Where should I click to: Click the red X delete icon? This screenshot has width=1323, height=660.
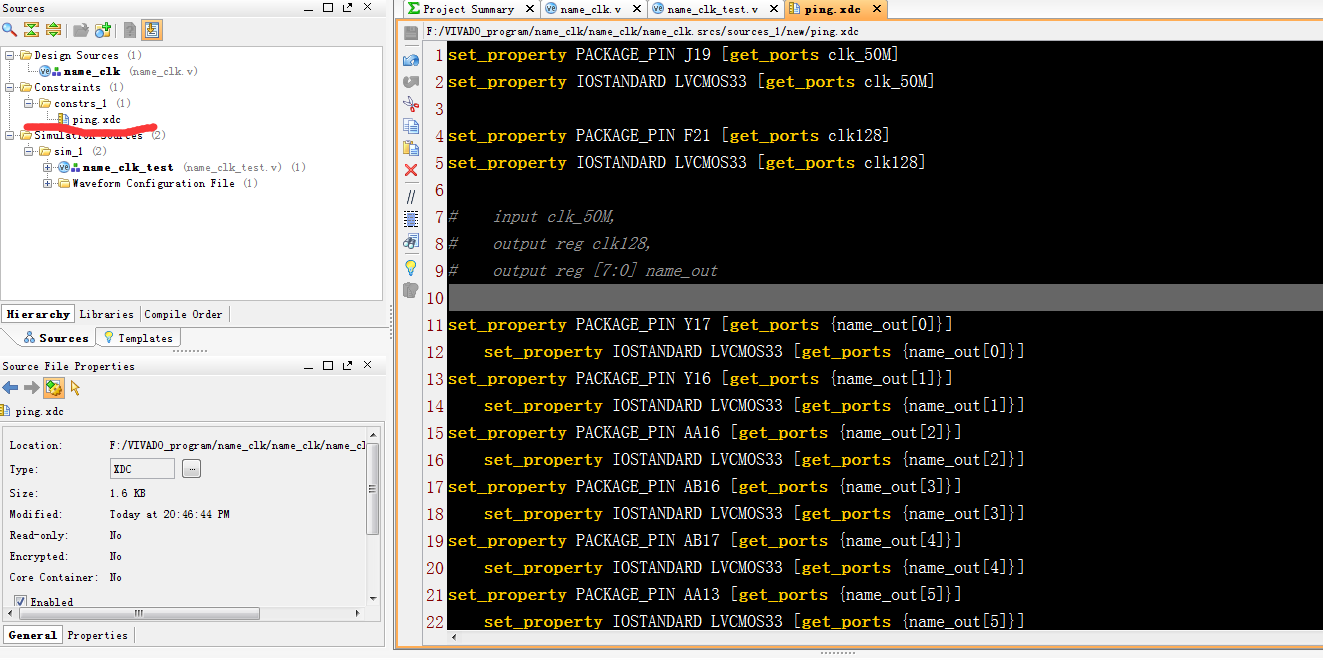pyautogui.click(x=410, y=170)
